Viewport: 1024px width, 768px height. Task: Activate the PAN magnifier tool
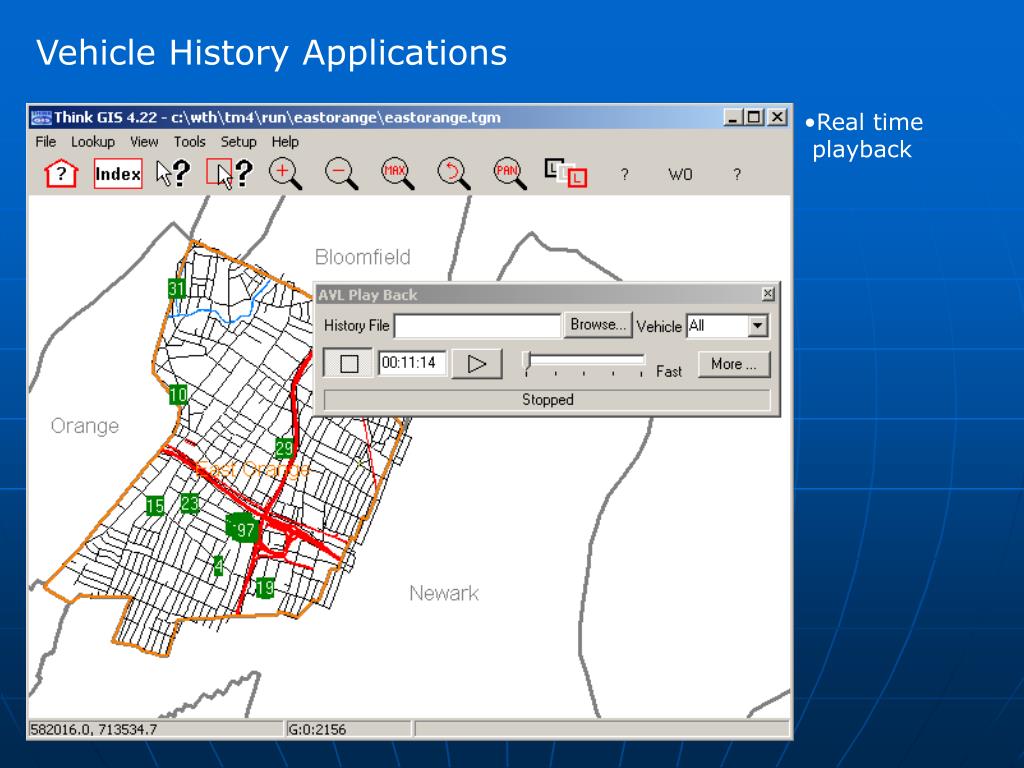pos(509,174)
